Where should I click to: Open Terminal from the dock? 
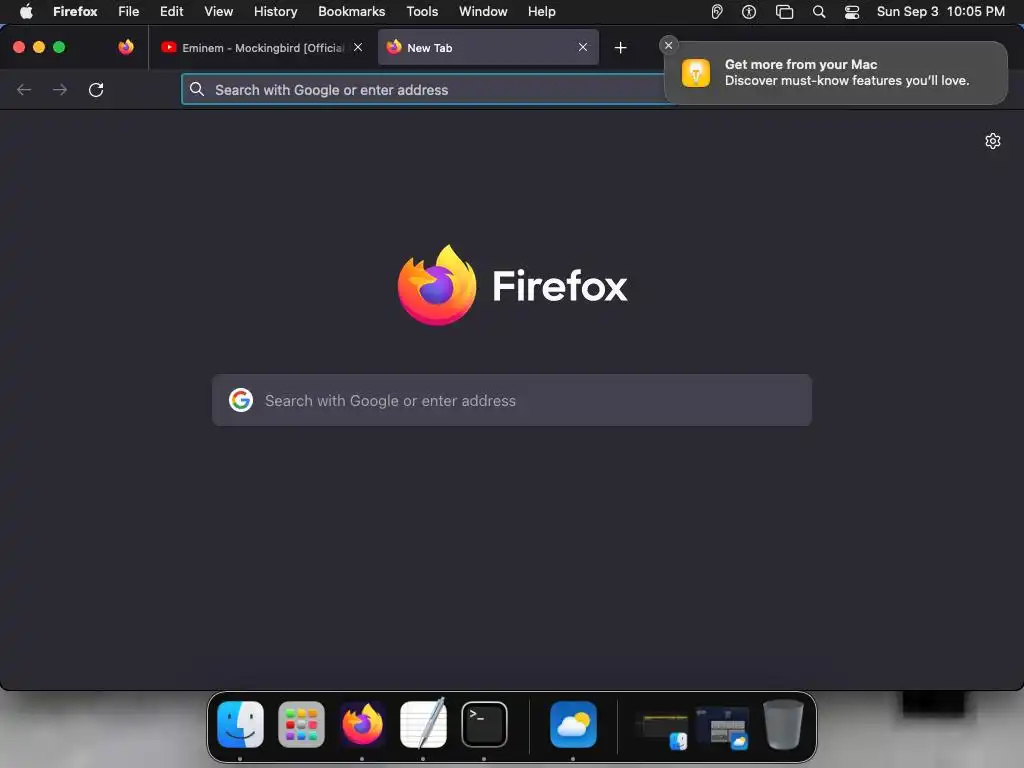484,724
